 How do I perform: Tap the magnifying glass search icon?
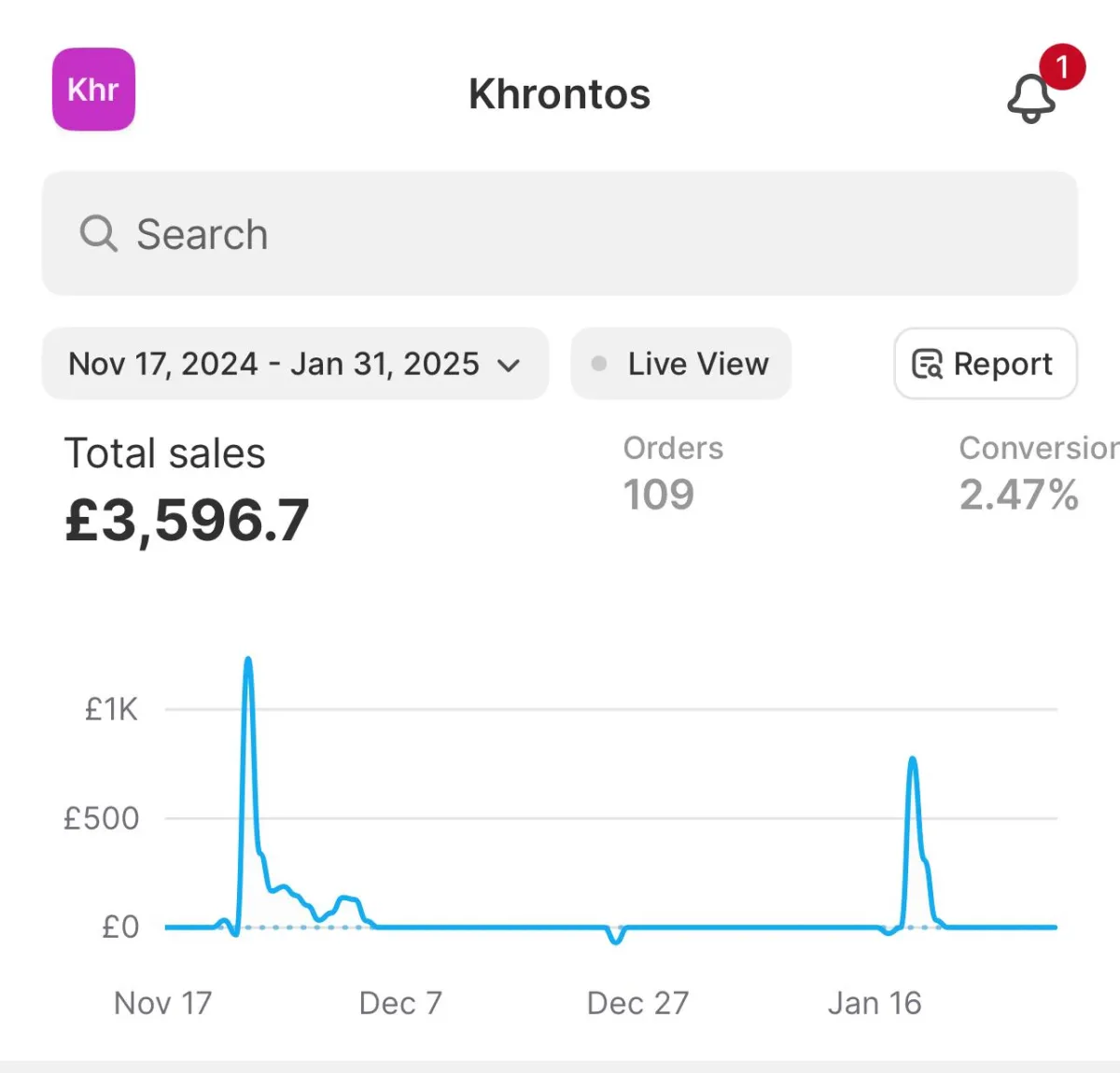(x=98, y=233)
